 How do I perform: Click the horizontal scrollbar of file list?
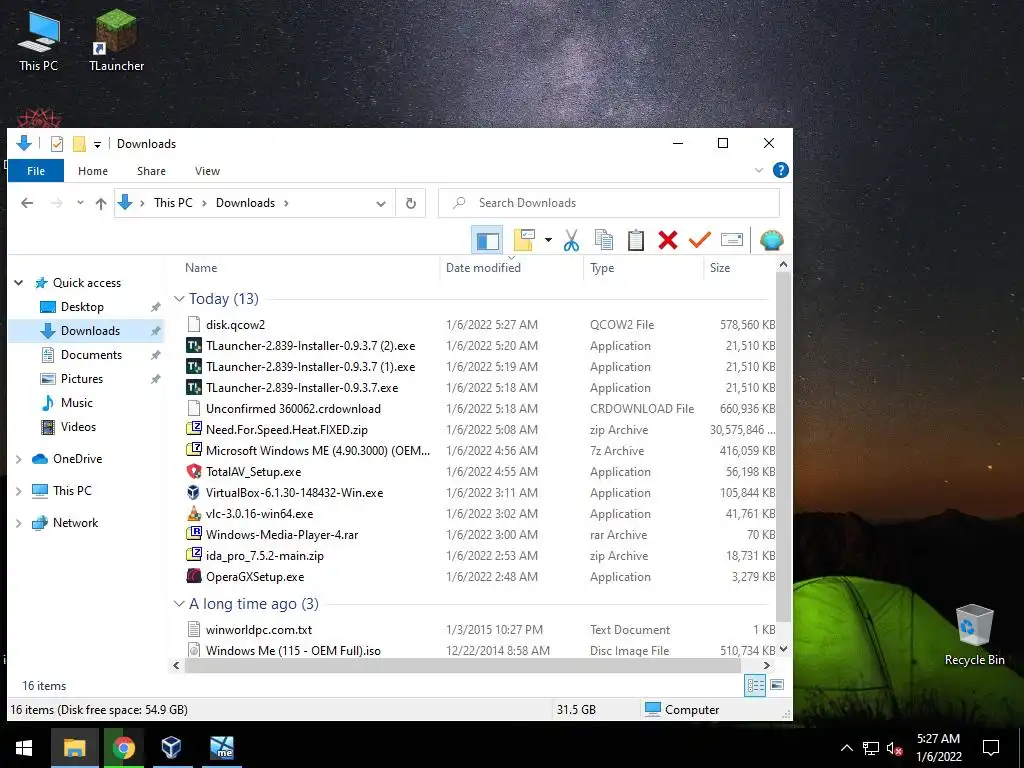(x=463, y=666)
